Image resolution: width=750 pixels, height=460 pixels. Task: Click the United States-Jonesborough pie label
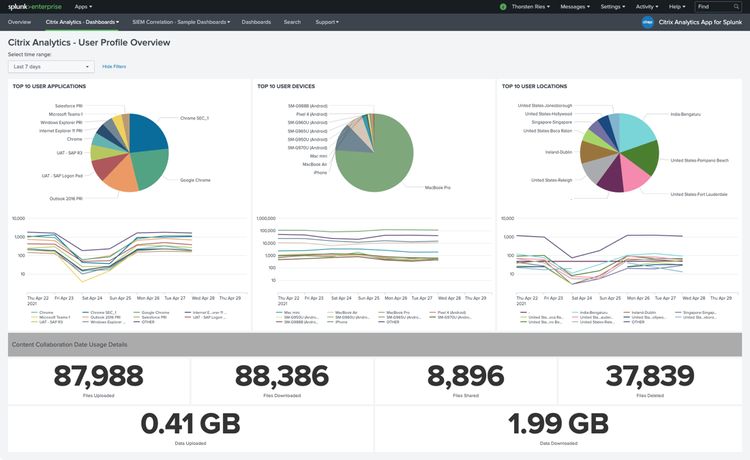tap(545, 106)
